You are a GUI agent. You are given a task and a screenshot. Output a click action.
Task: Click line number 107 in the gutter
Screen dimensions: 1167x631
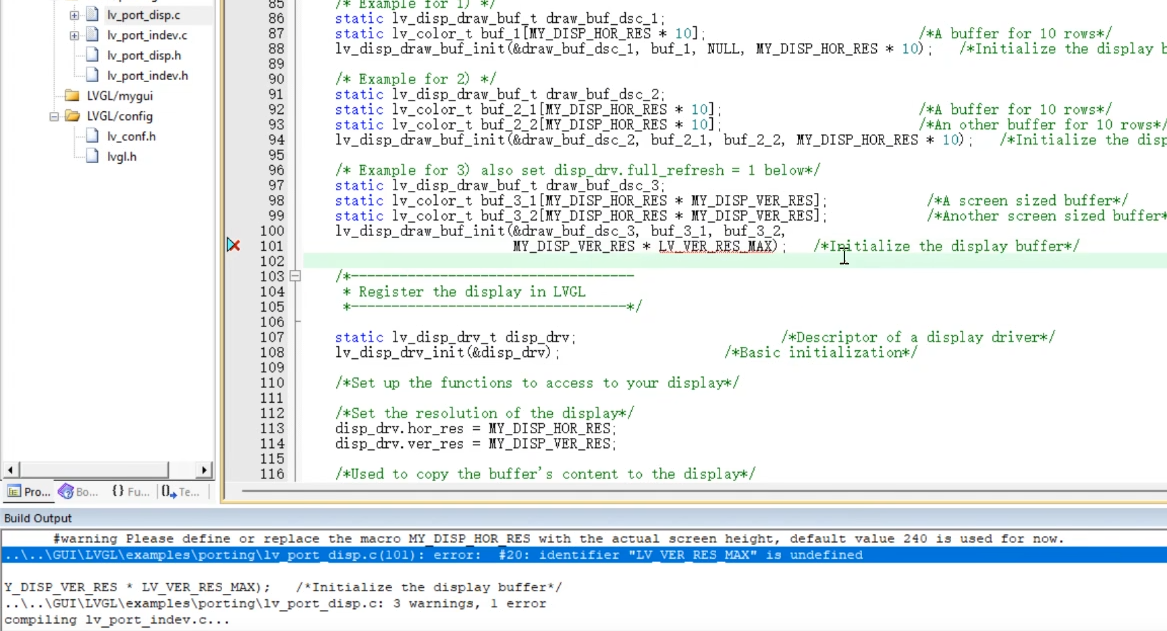[272, 337]
